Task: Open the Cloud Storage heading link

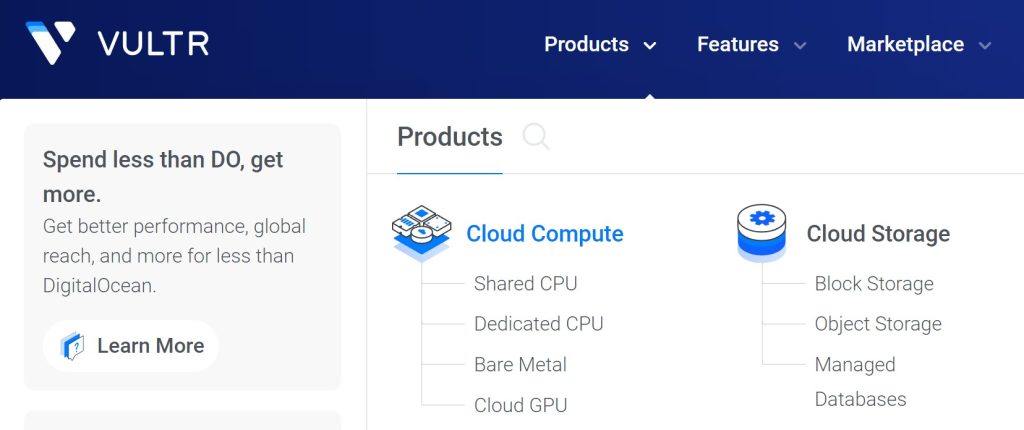Action: click(878, 233)
